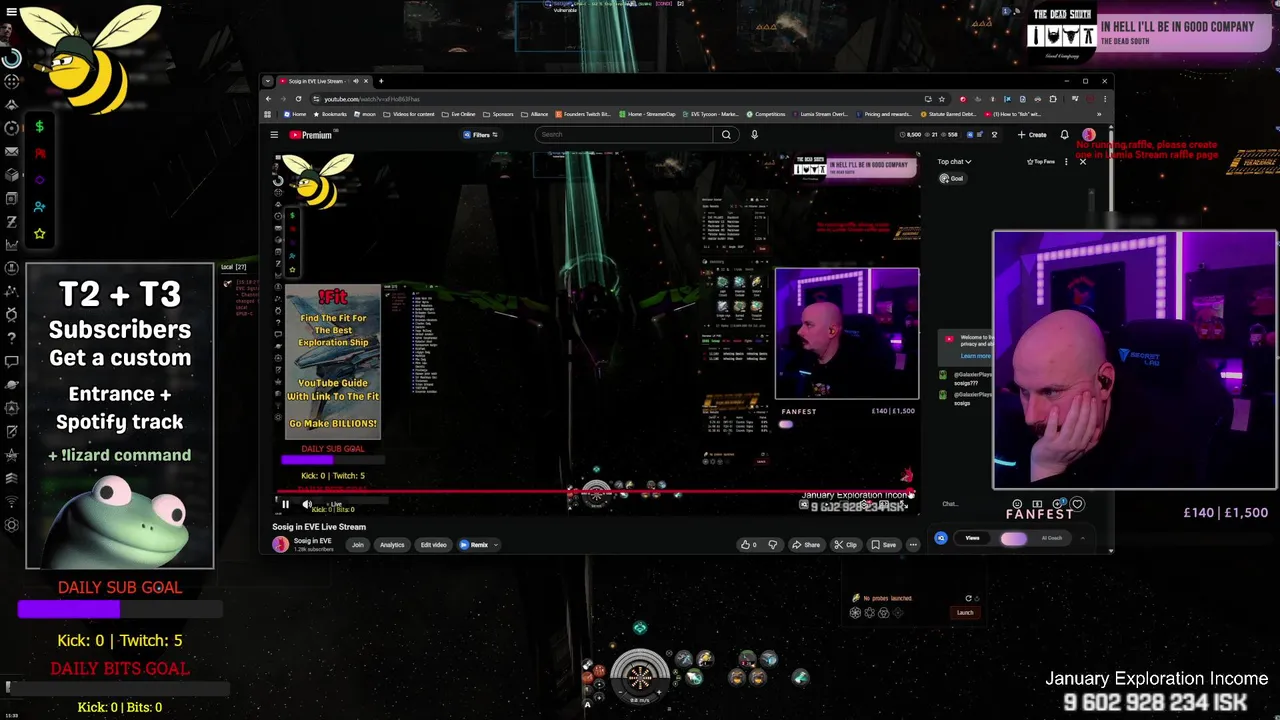Open the Sponsors bookmark folder
Screen dimensions: 1280x720
pos(499,114)
